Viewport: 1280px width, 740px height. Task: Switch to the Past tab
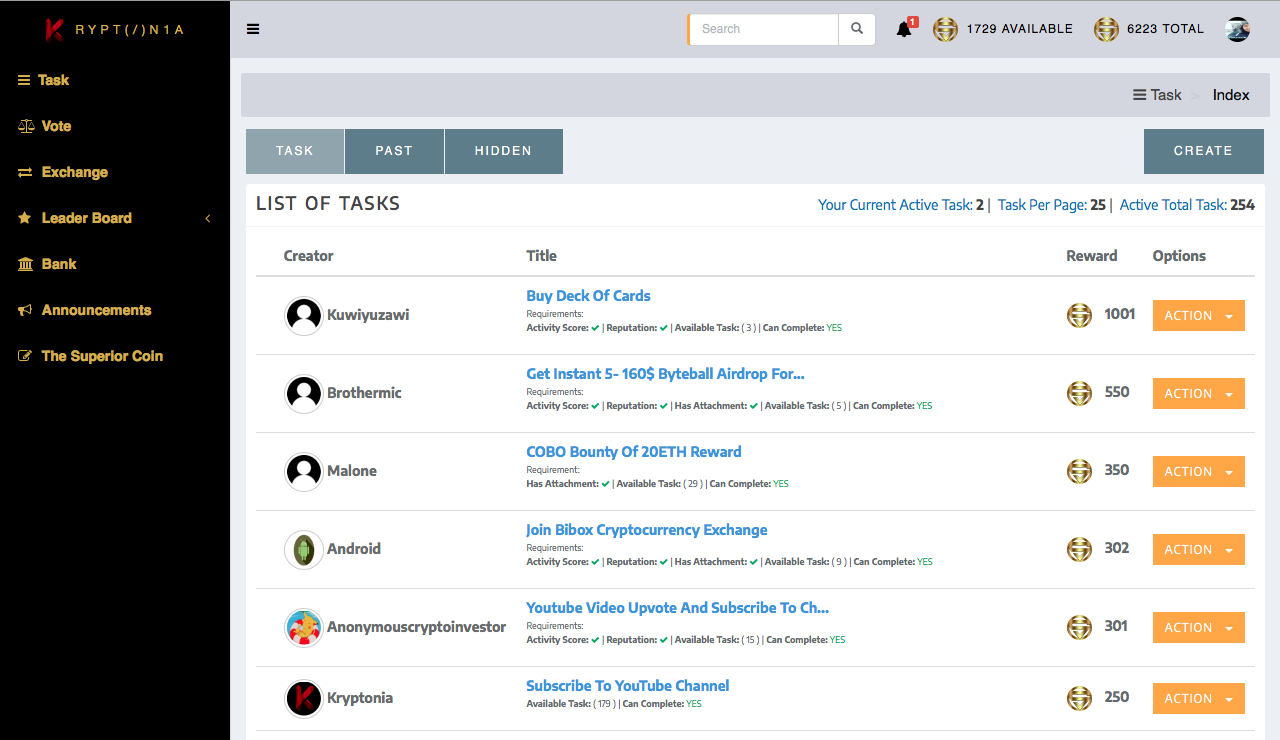(394, 151)
